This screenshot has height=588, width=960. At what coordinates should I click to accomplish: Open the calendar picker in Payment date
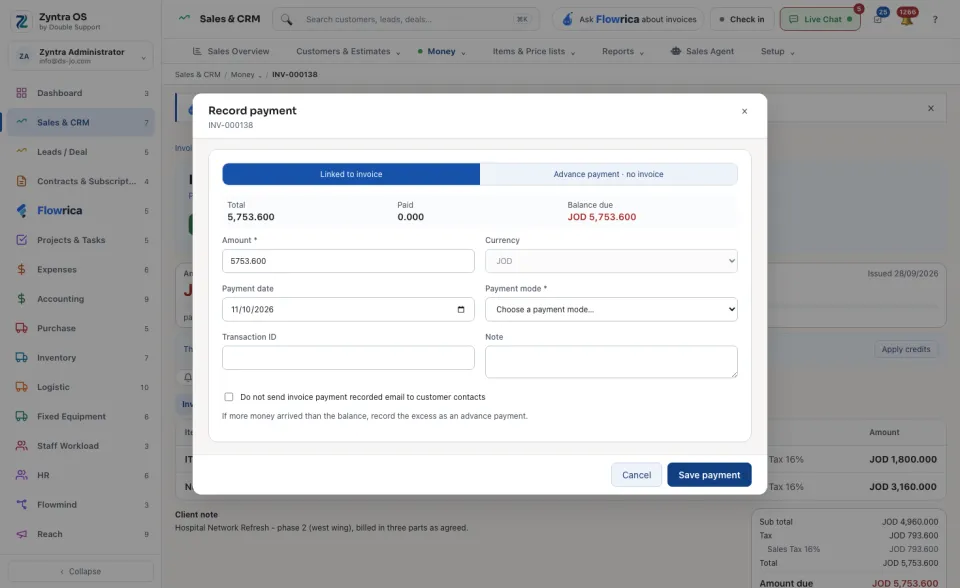coord(461,309)
